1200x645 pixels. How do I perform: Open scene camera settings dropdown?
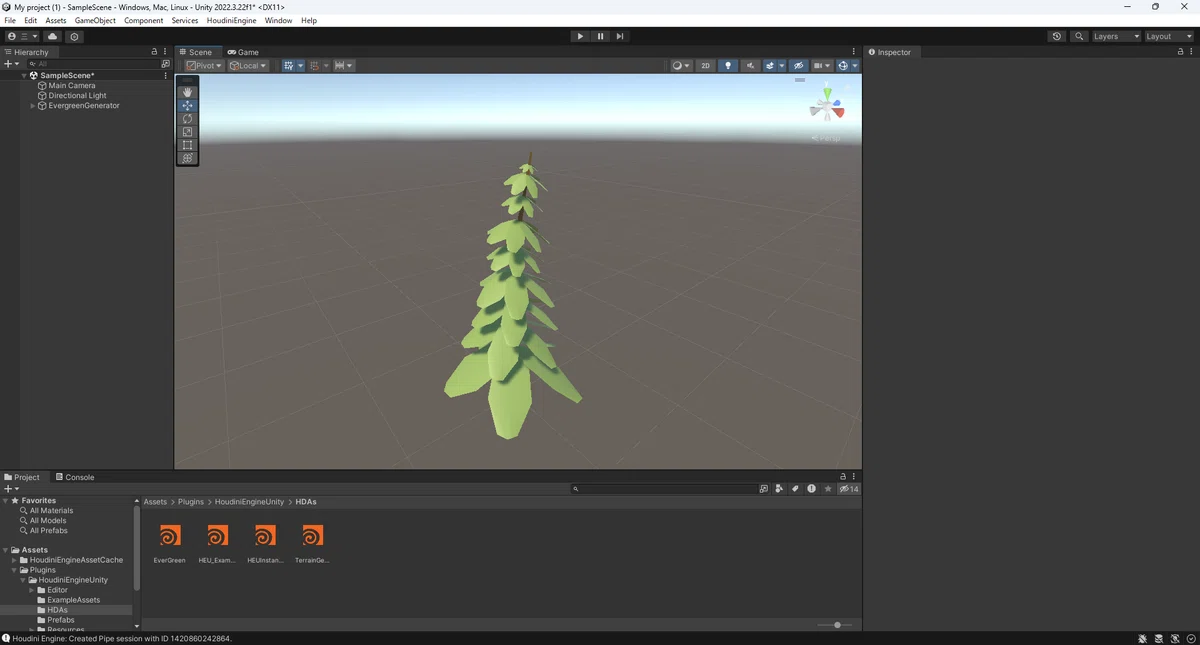(x=822, y=65)
